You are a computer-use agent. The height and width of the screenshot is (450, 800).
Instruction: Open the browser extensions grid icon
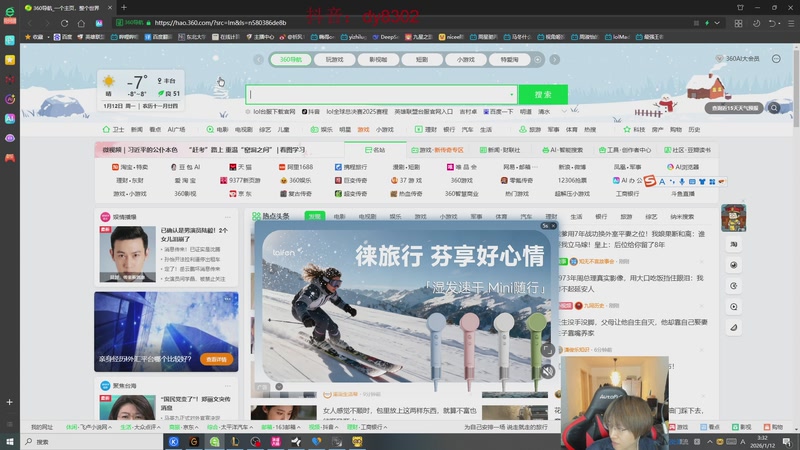click(x=738, y=23)
